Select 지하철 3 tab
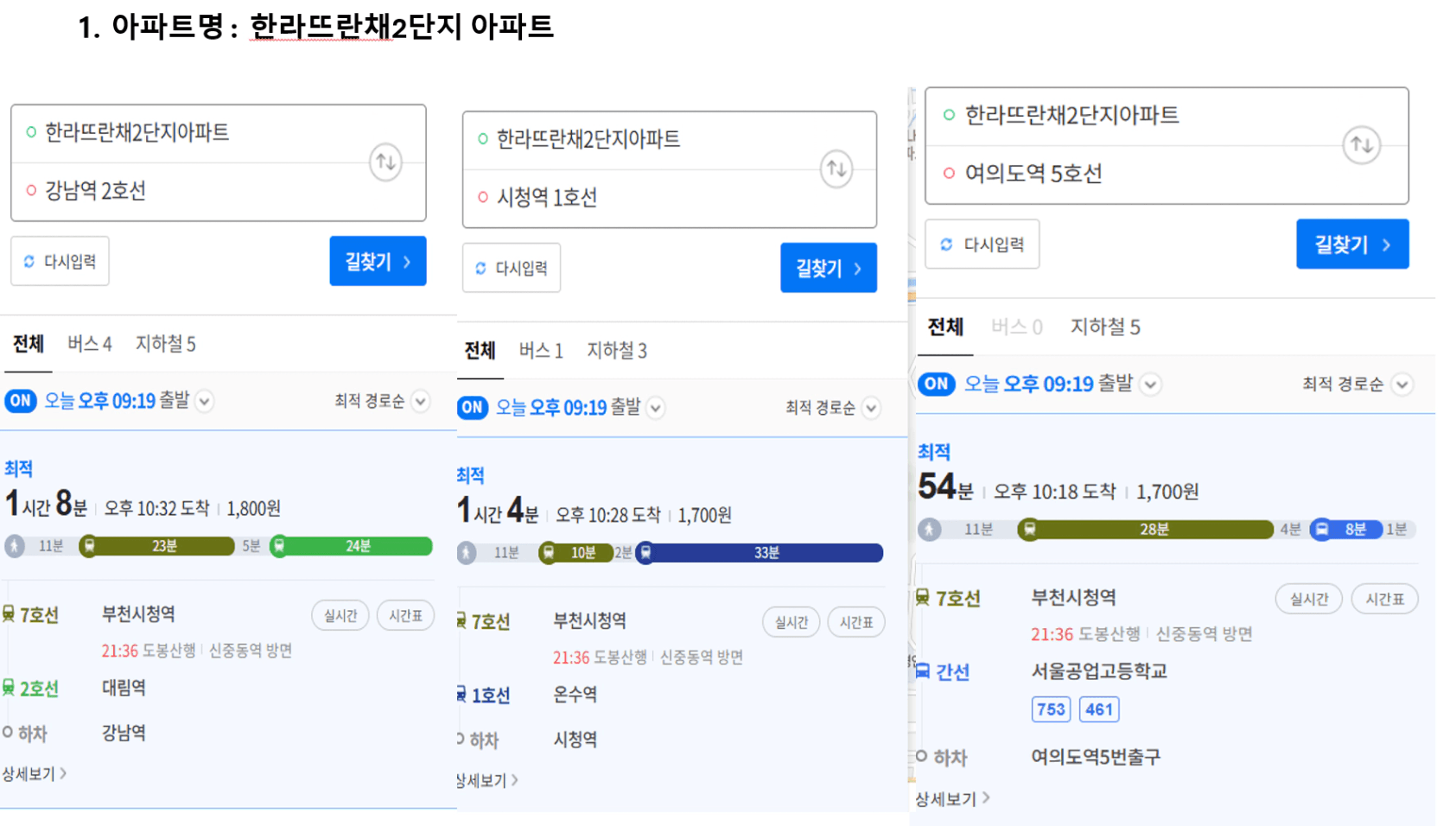1456x826 pixels. tap(617, 351)
